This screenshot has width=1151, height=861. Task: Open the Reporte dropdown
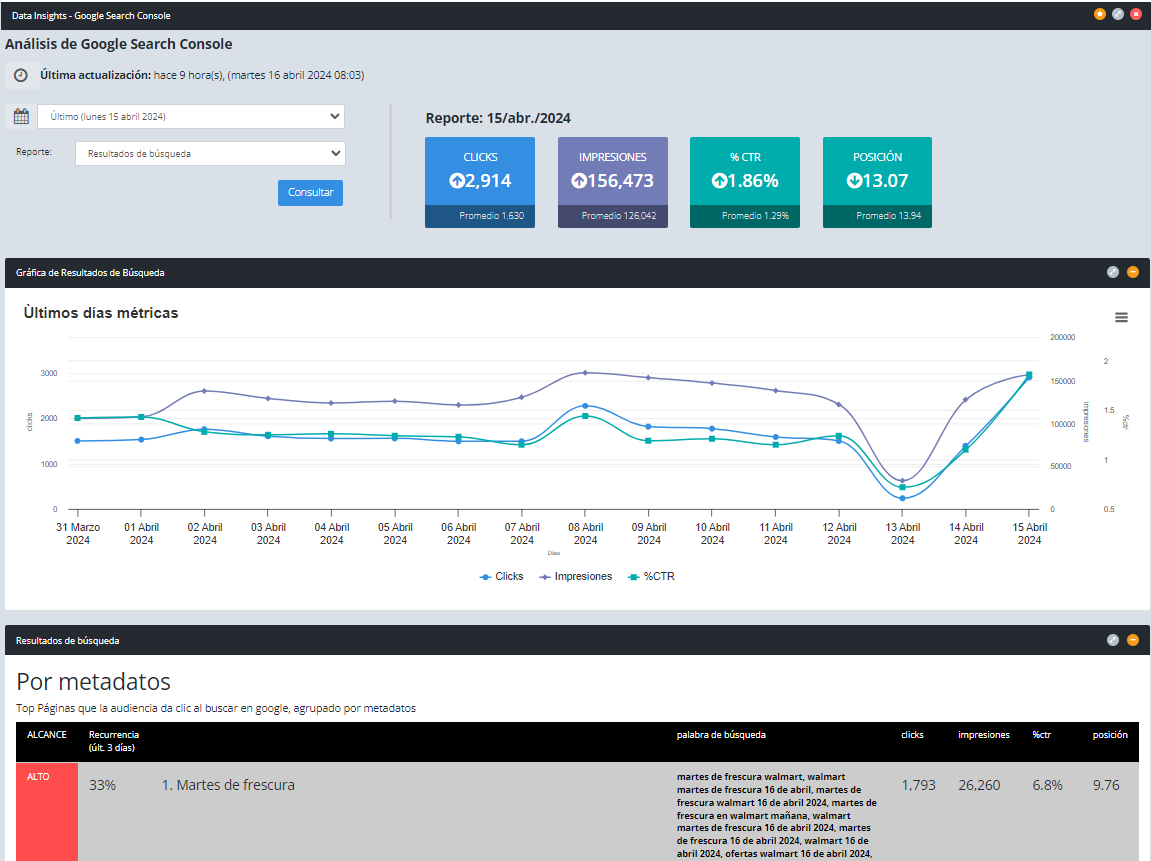(x=209, y=154)
